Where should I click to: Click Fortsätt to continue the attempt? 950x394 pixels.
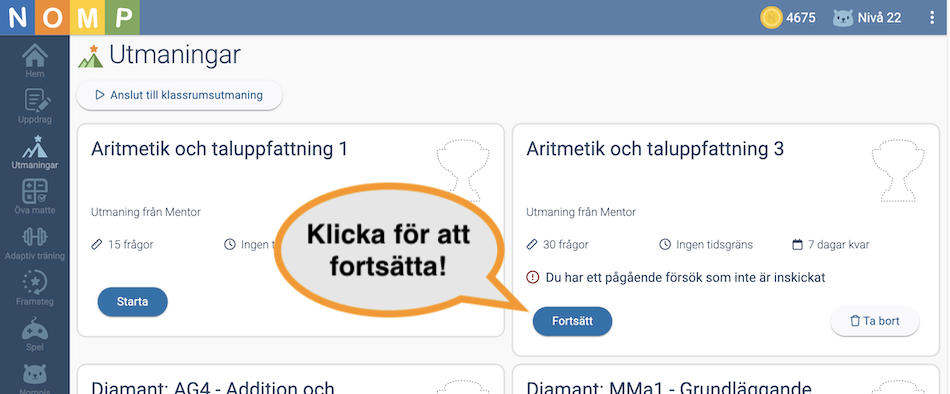(572, 321)
